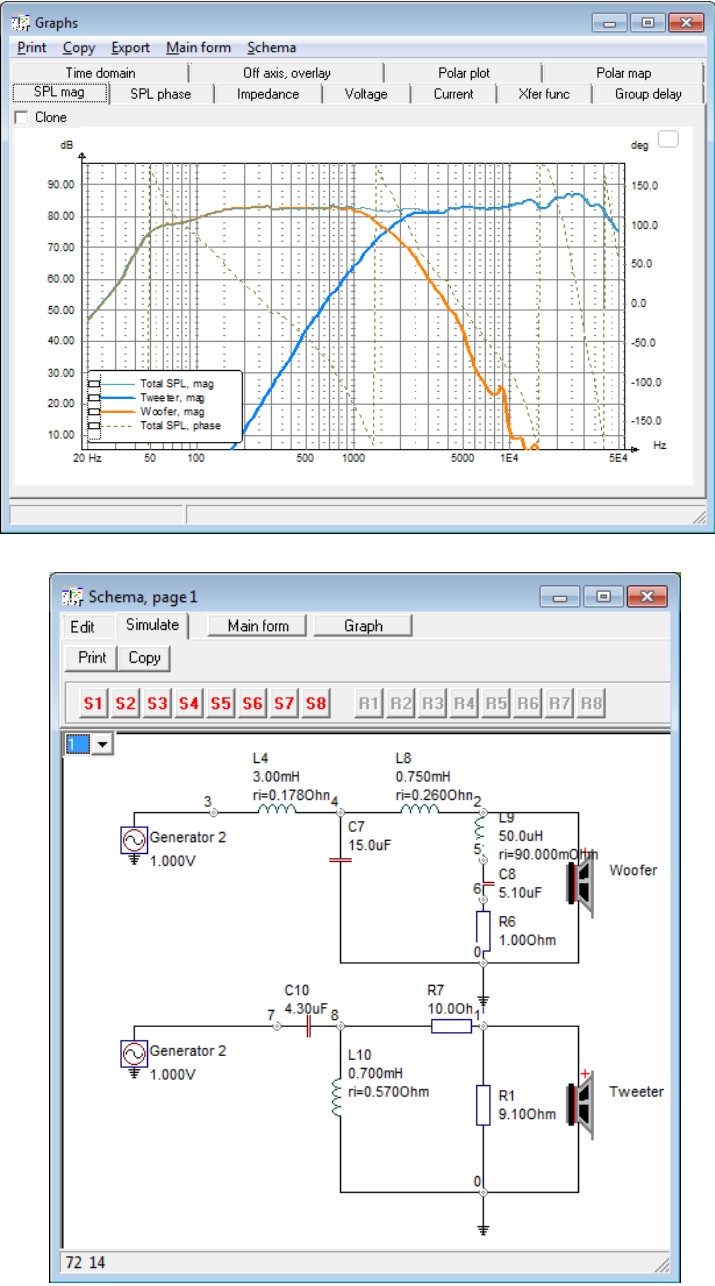715x1286 pixels.
Task: Open the schema page number dropdown
Action: (x=103, y=745)
